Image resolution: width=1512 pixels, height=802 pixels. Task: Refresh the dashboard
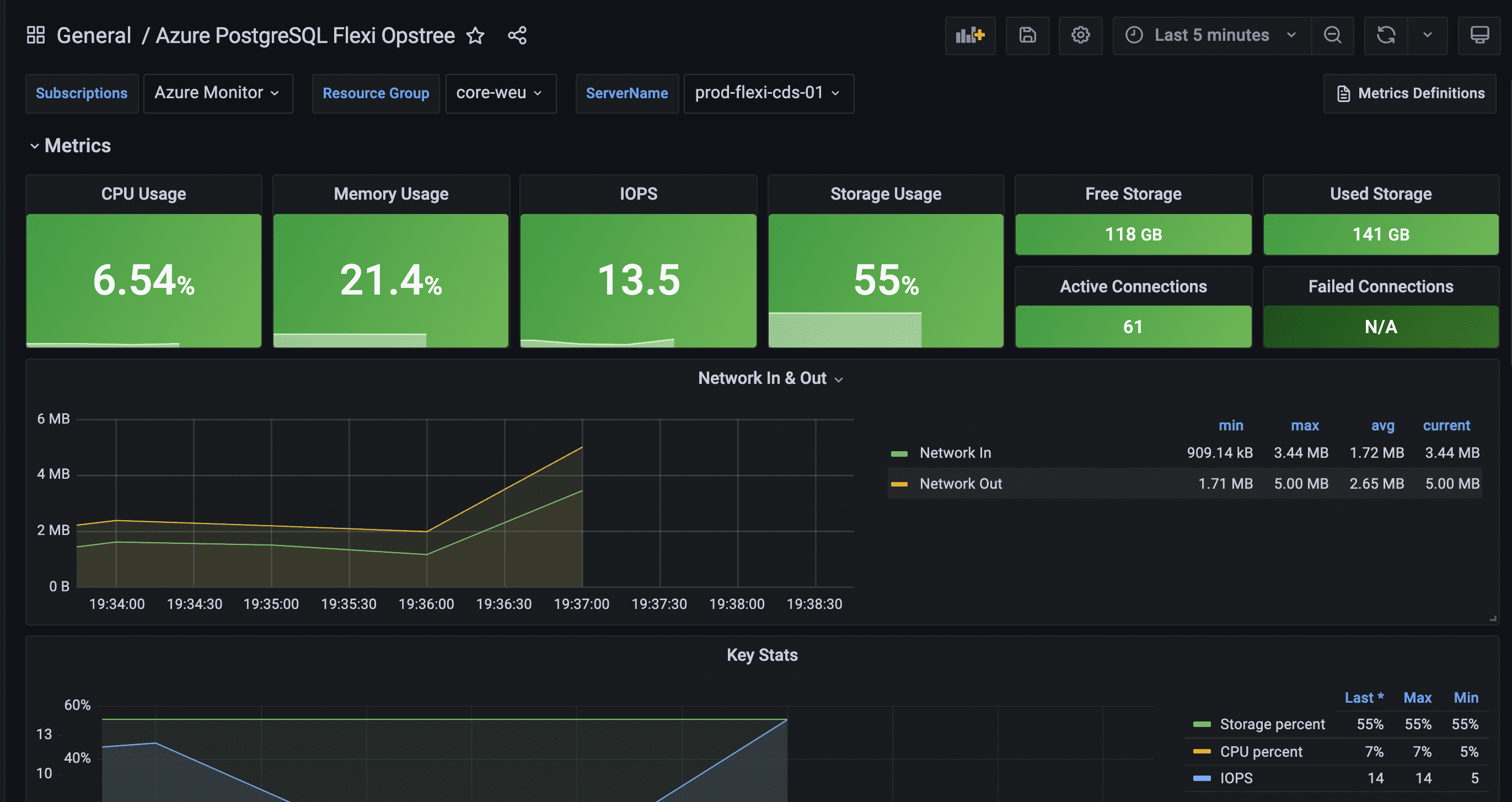coord(1386,35)
